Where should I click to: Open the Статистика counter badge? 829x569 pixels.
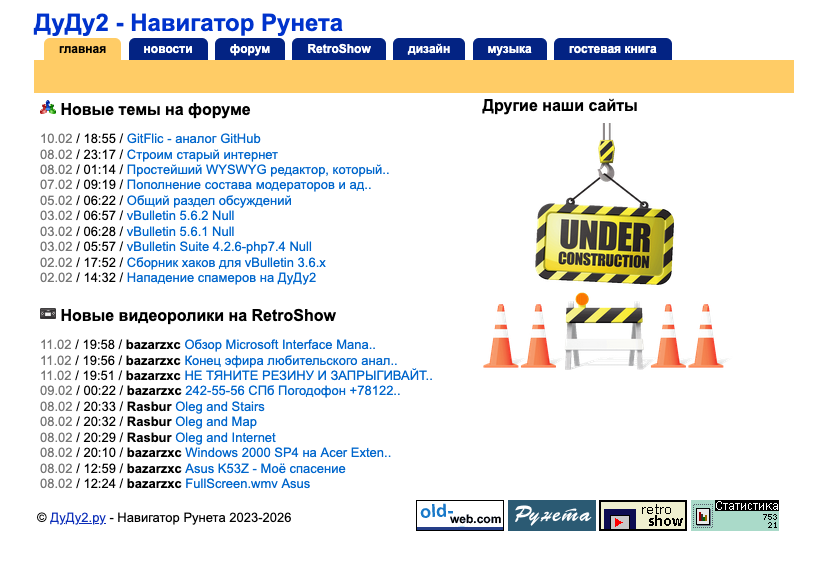[x=734, y=515]
